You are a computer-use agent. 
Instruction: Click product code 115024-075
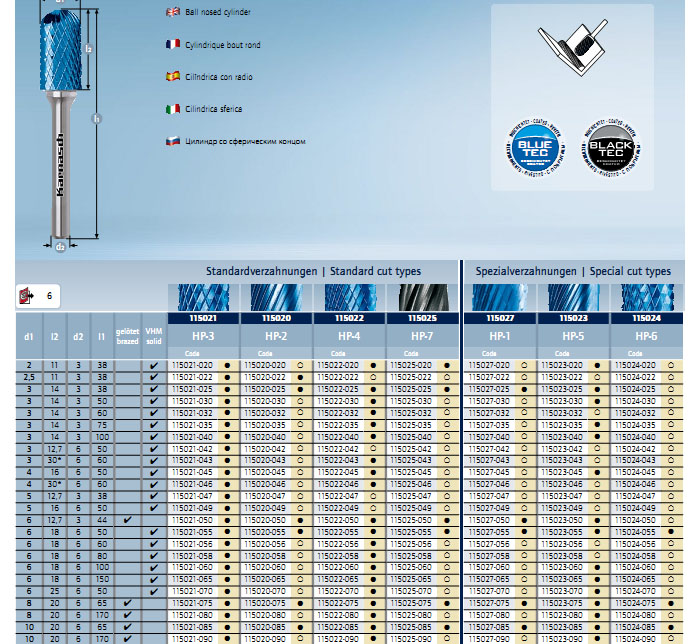(x=636, y=603)
